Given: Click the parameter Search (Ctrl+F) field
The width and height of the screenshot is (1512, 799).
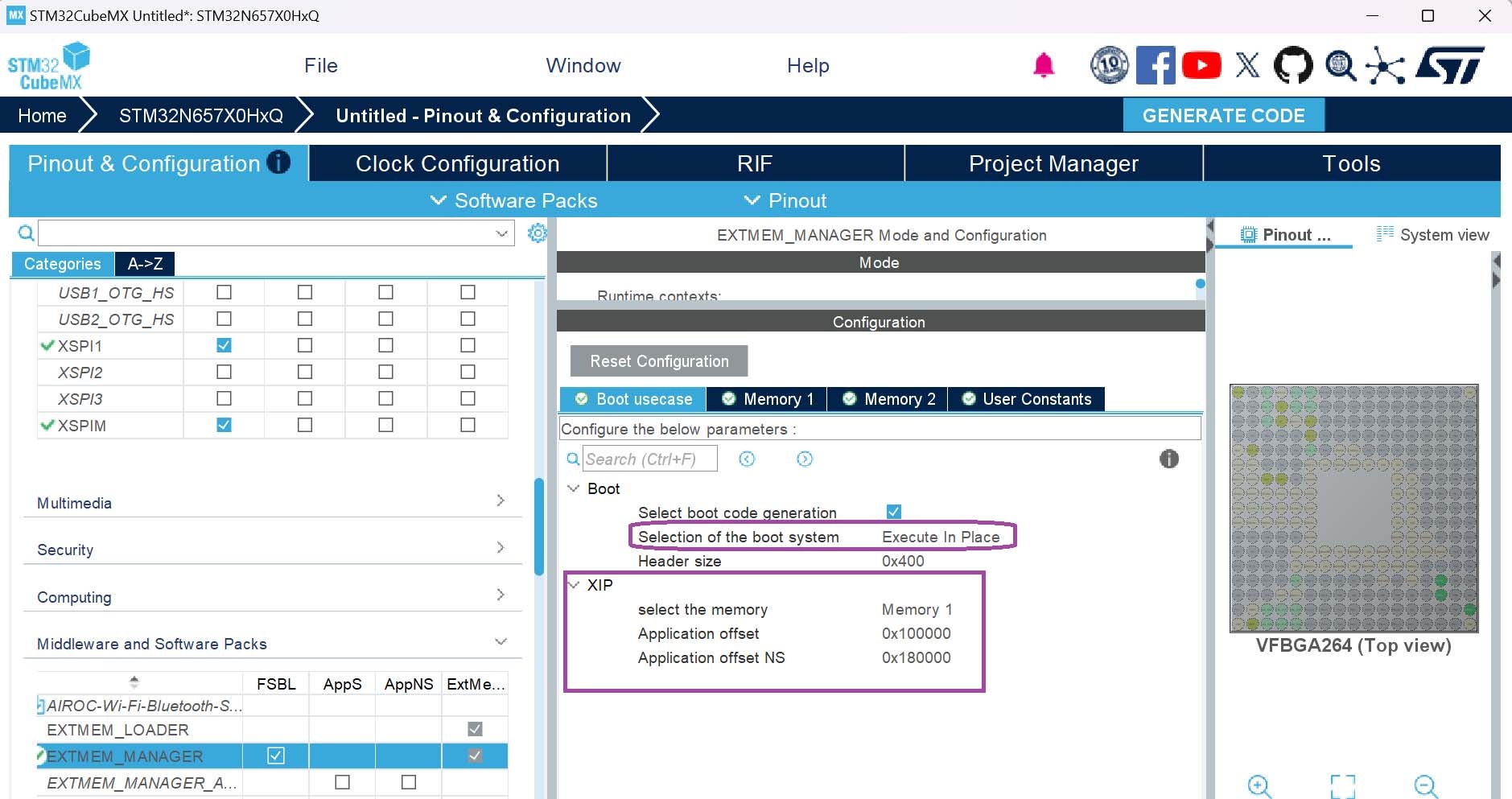Looking at the screenshot, I should click(x=650, y=459).
